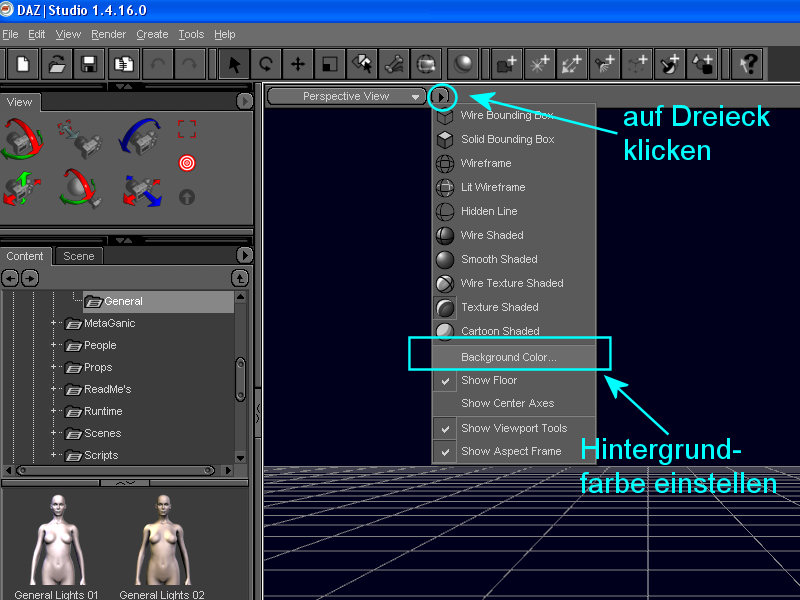Open the Create menu
Screen dimensions: 800x600
152,35
